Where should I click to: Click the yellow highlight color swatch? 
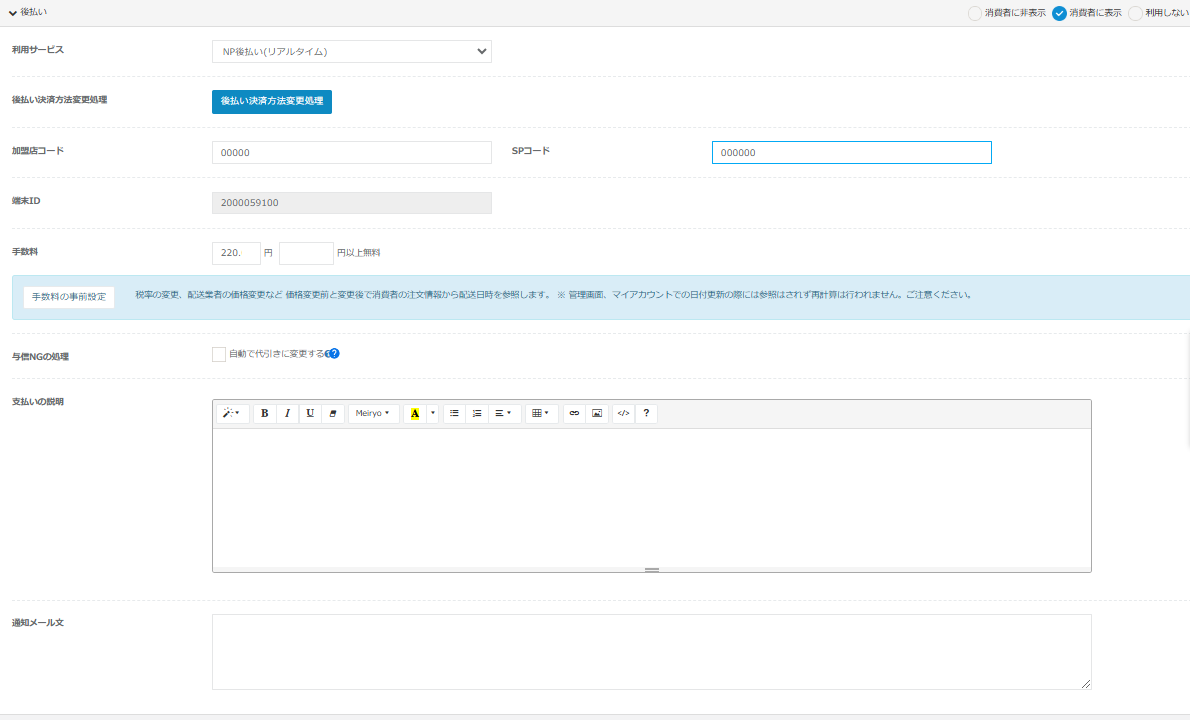415,413
